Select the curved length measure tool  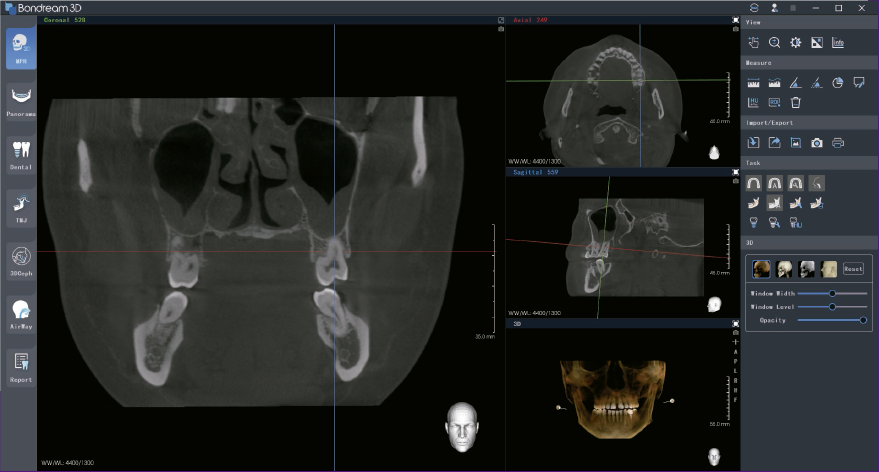pos(774,83)
